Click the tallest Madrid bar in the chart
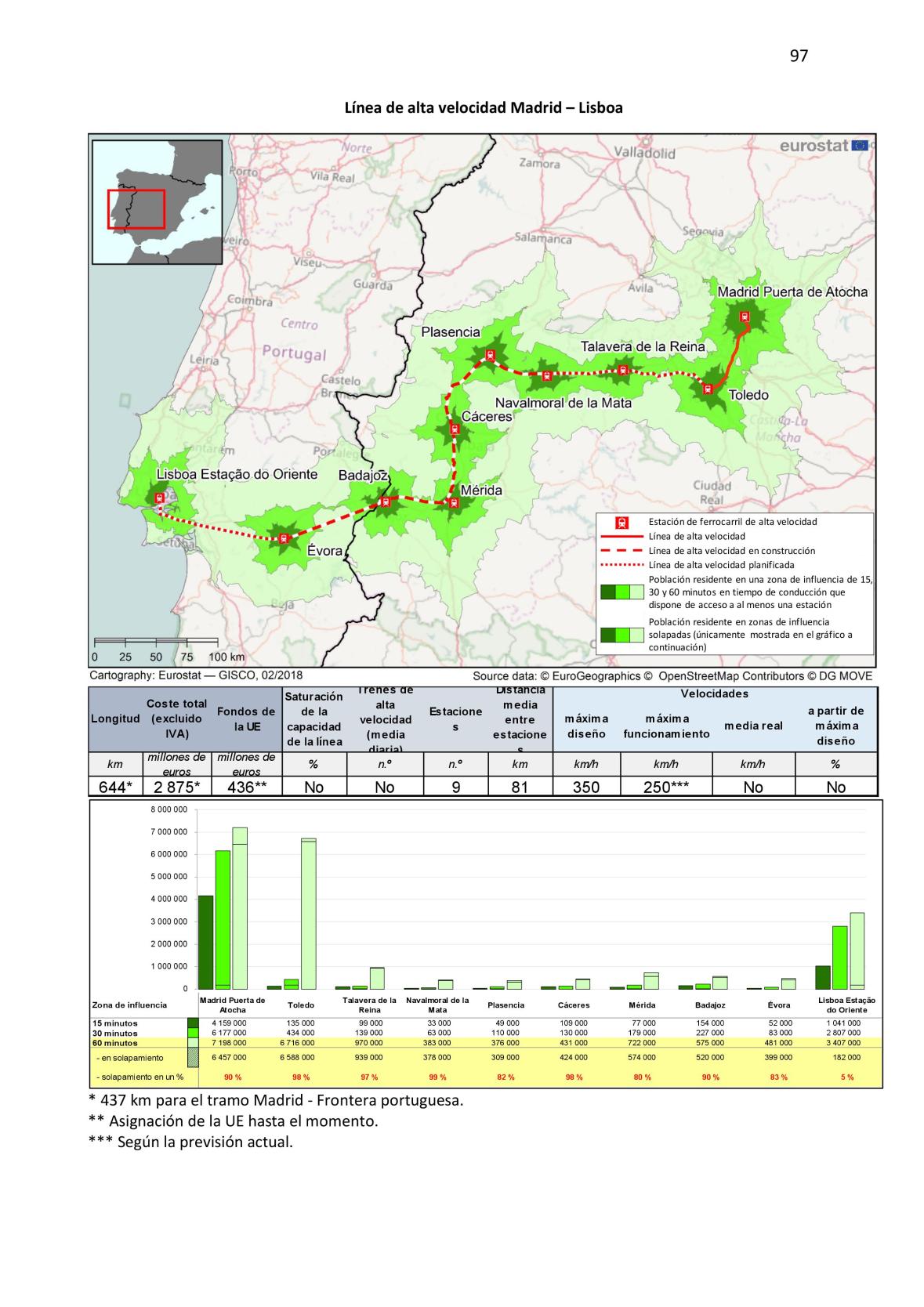The width and height of the screenshot is (924, 1307). [239, 907]
